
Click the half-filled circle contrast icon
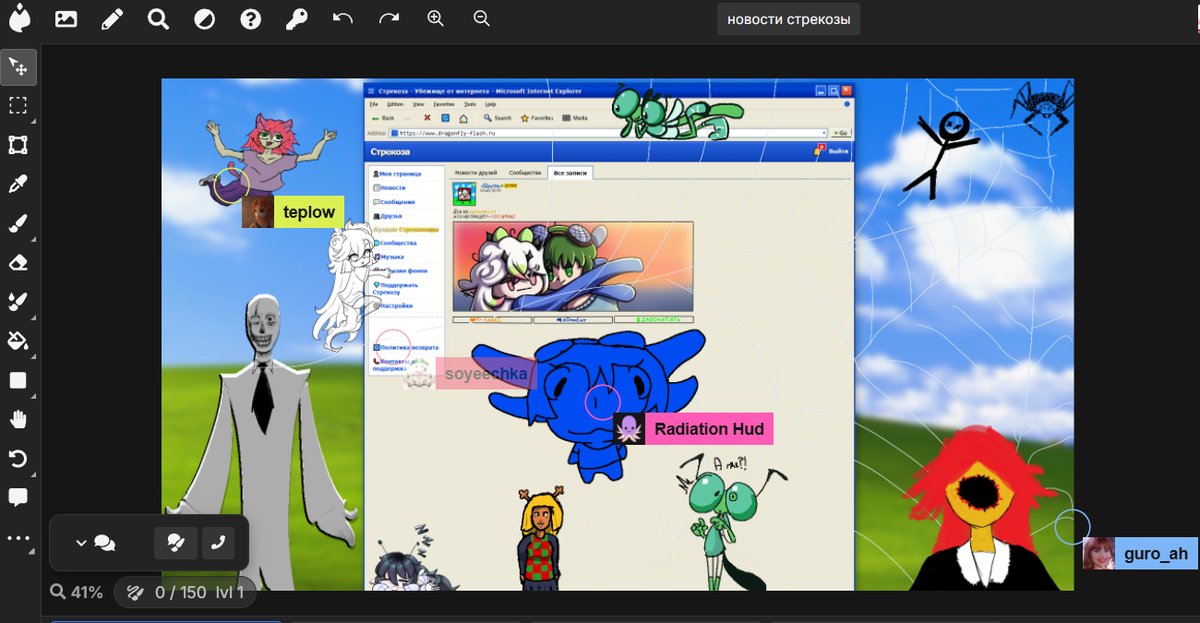[x=204, y=18]
